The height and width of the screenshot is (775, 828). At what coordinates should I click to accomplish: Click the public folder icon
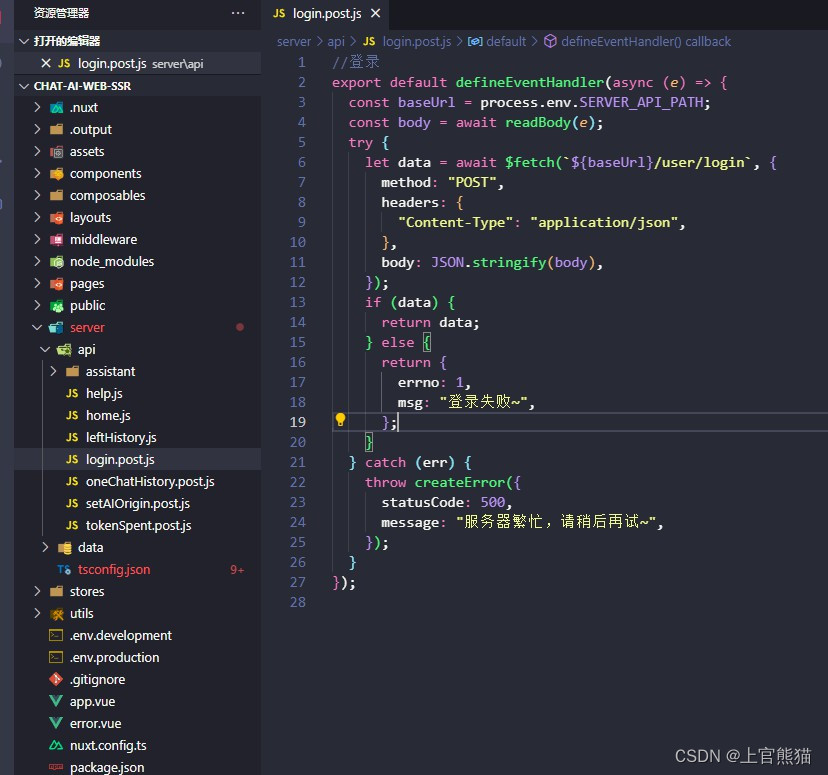[x=57, y=306]
